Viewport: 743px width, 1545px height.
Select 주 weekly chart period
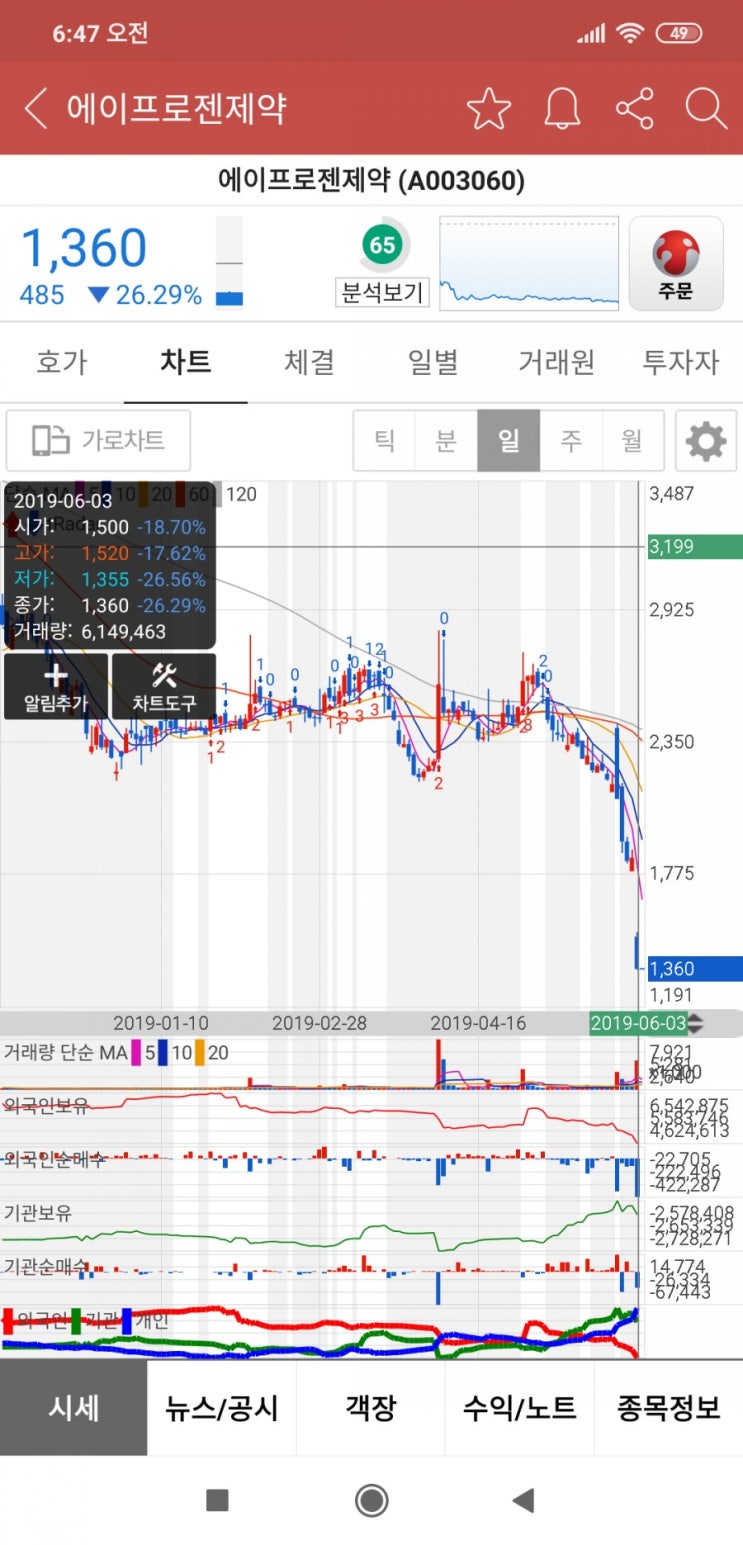(x=570, y=440)
